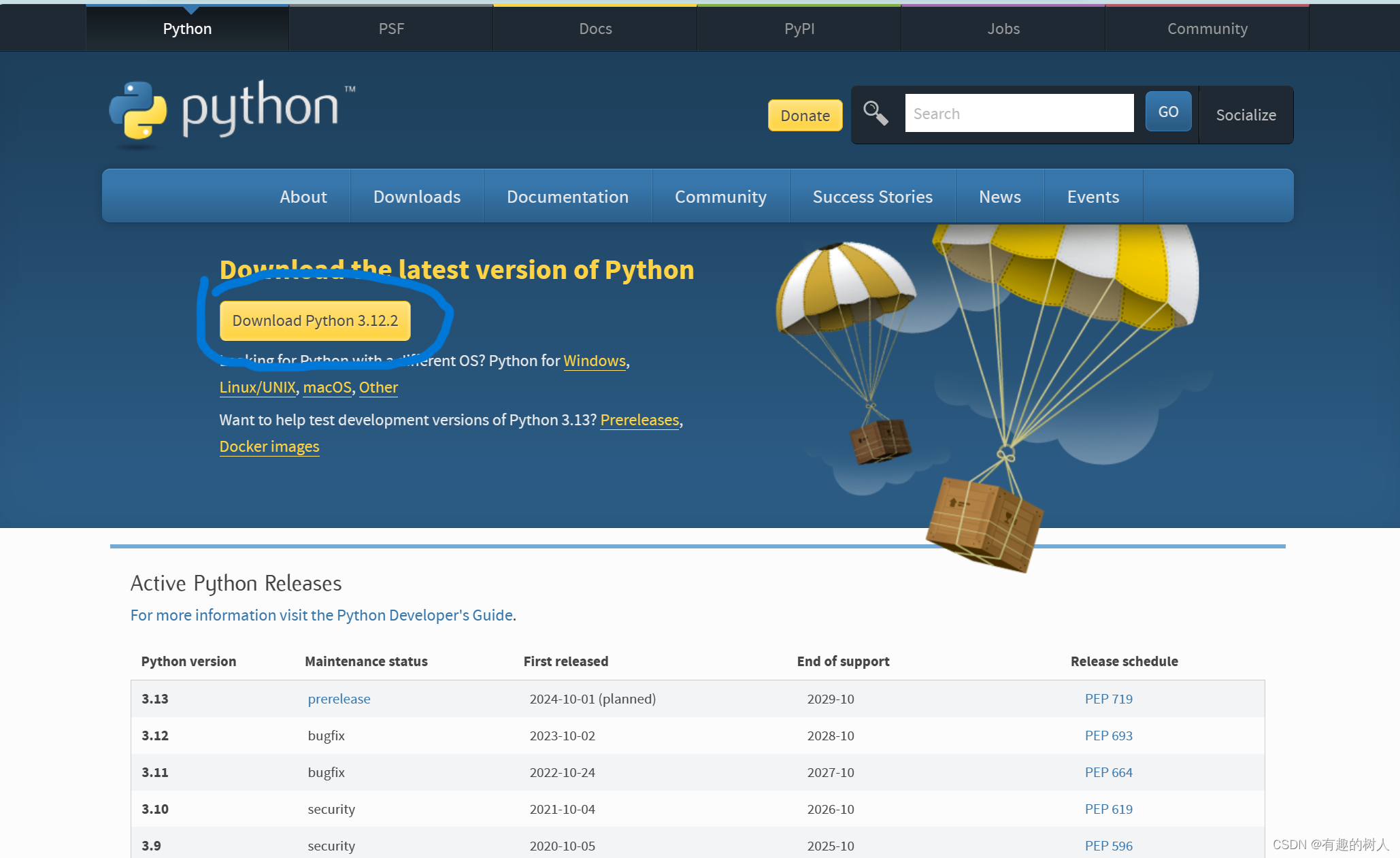Click Download Python 3.12.2 button
Screen dimensions: 1400x858
pos(315,320)
